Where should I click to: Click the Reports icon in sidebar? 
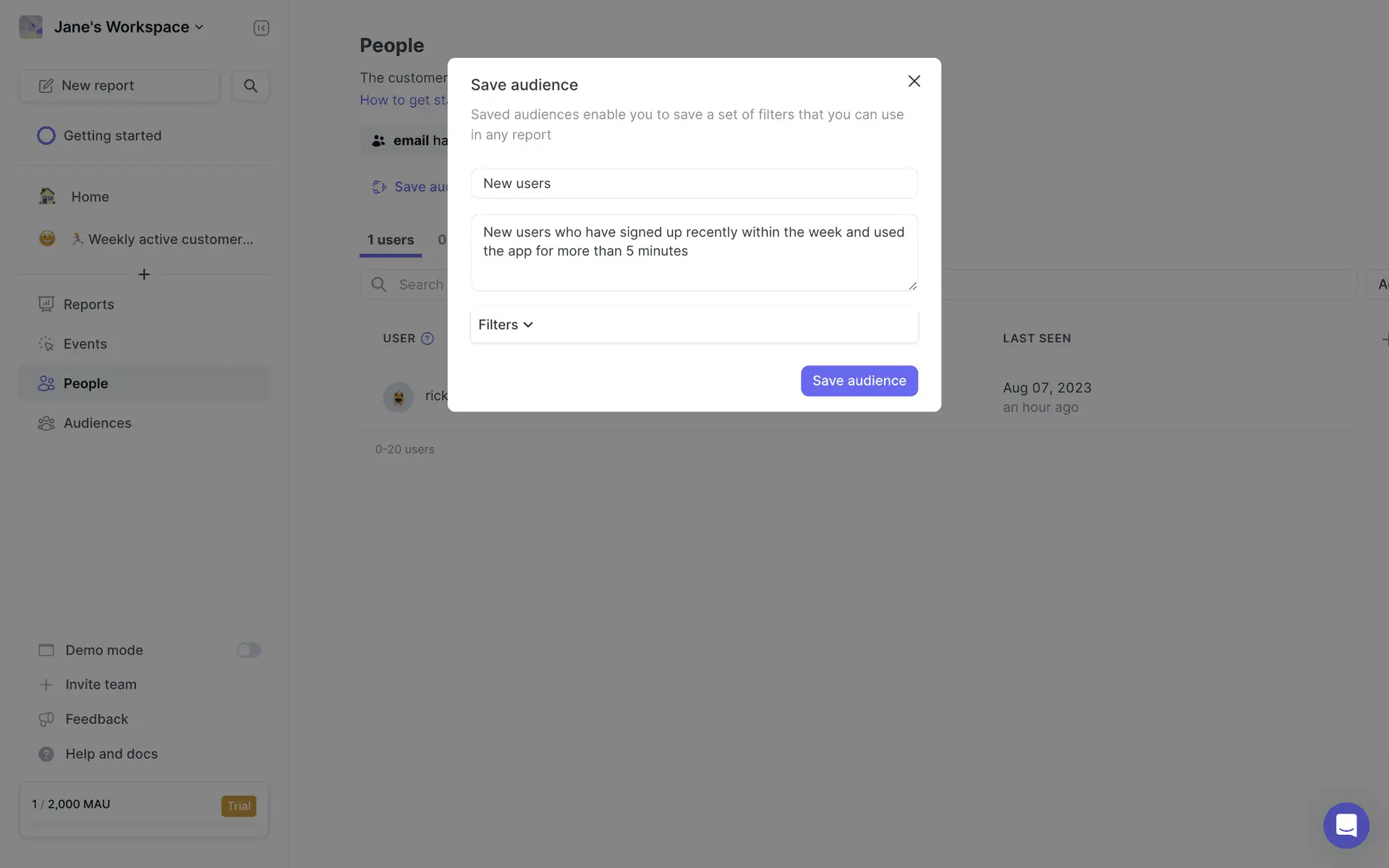pyautogui.click(x=46, y=305)
